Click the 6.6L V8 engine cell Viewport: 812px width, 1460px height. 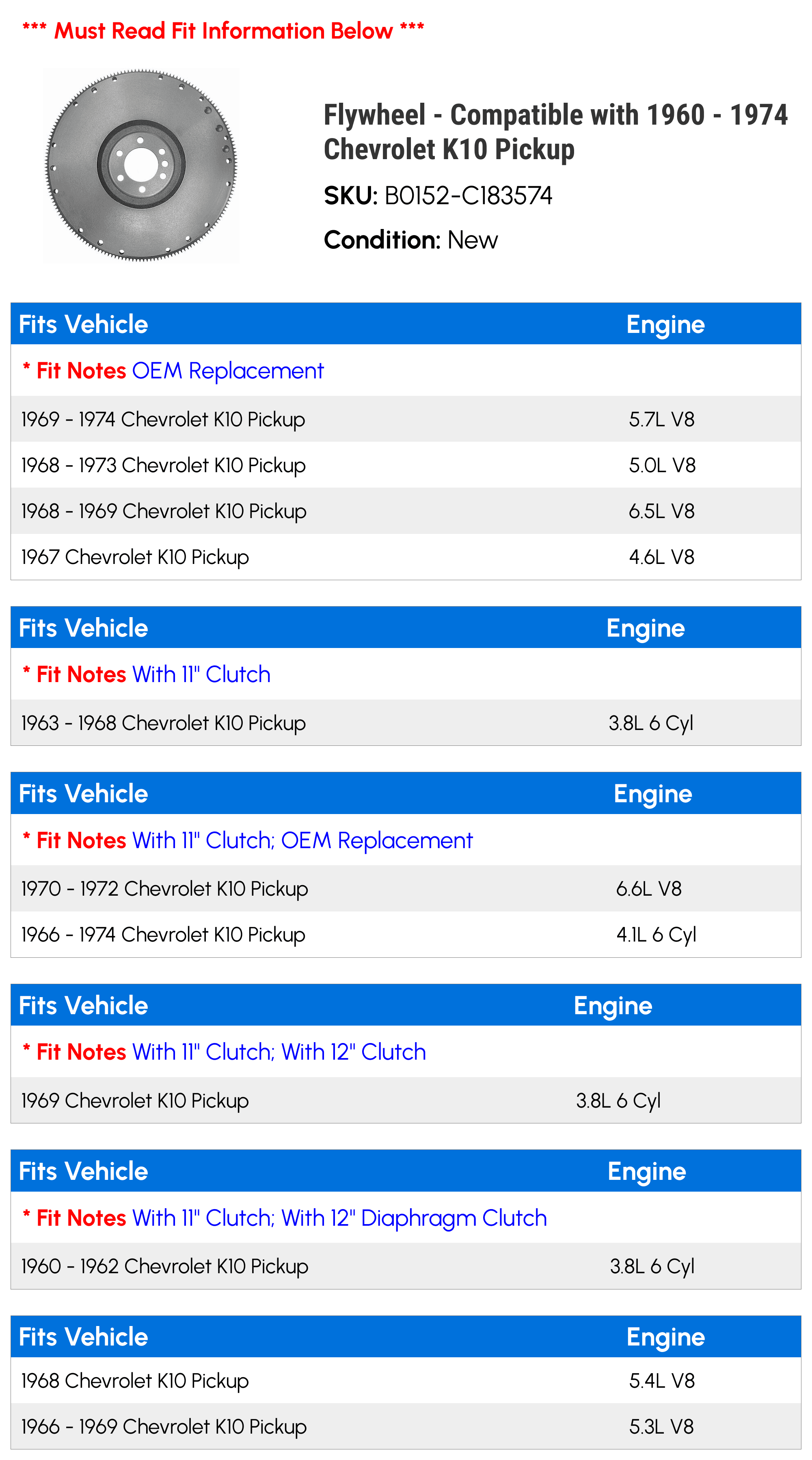pyautogui.click(x=649, y=889)
